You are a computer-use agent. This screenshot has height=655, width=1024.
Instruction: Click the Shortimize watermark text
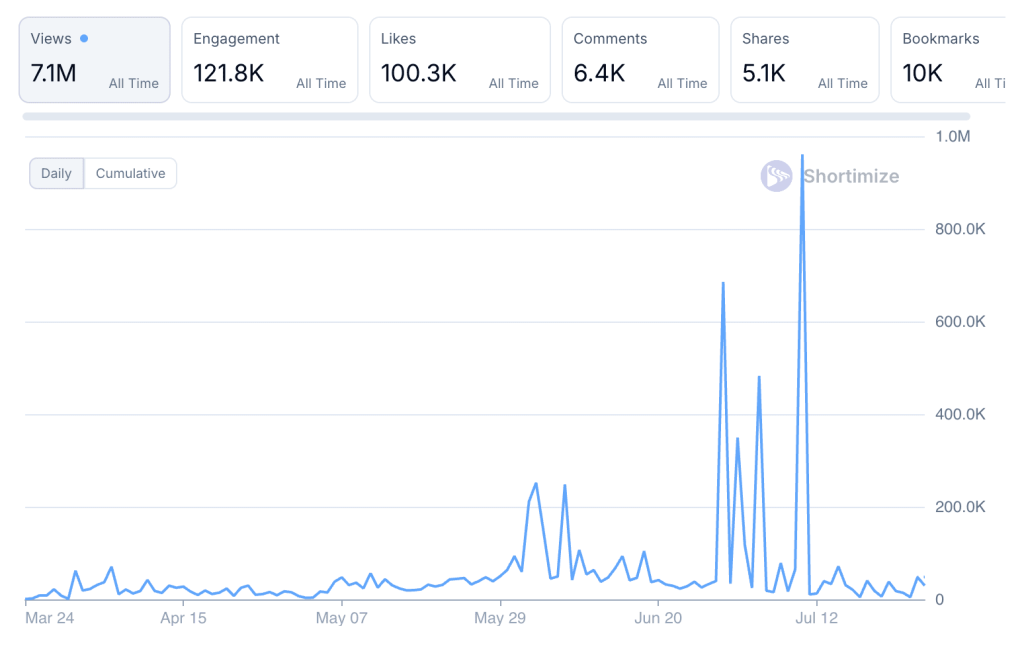click(x=850, y=176)
